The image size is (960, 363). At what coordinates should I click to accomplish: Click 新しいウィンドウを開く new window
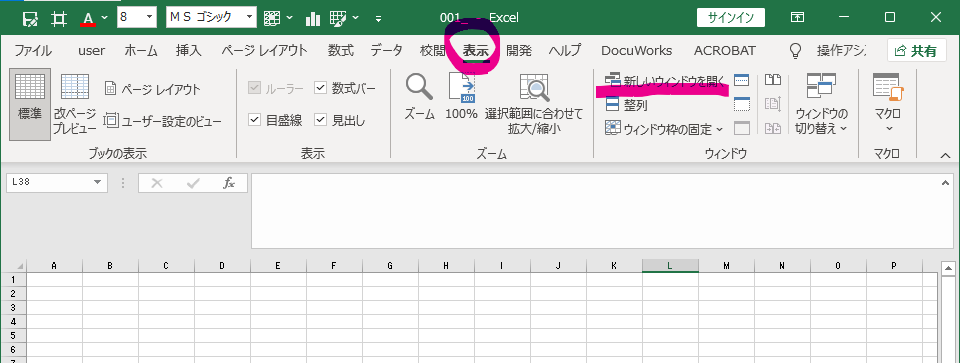(666, 81)
